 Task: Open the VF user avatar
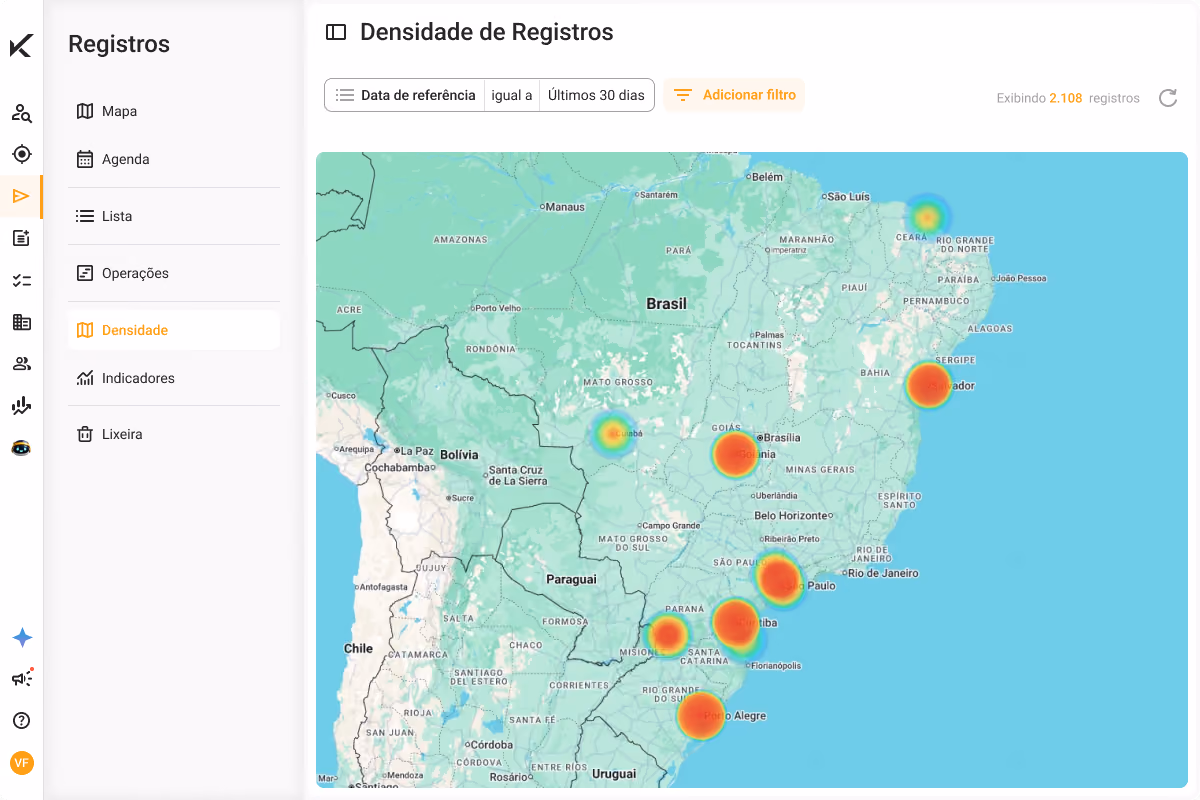22,763
